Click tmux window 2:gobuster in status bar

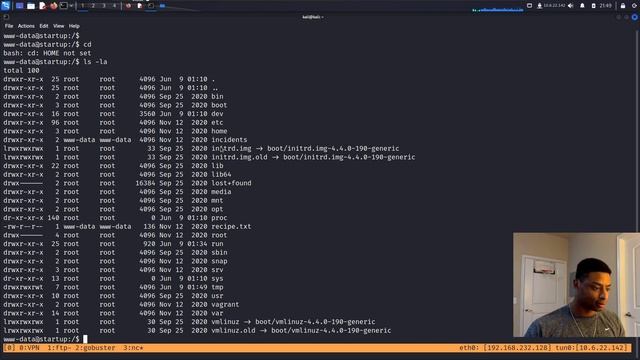(95, 348)
